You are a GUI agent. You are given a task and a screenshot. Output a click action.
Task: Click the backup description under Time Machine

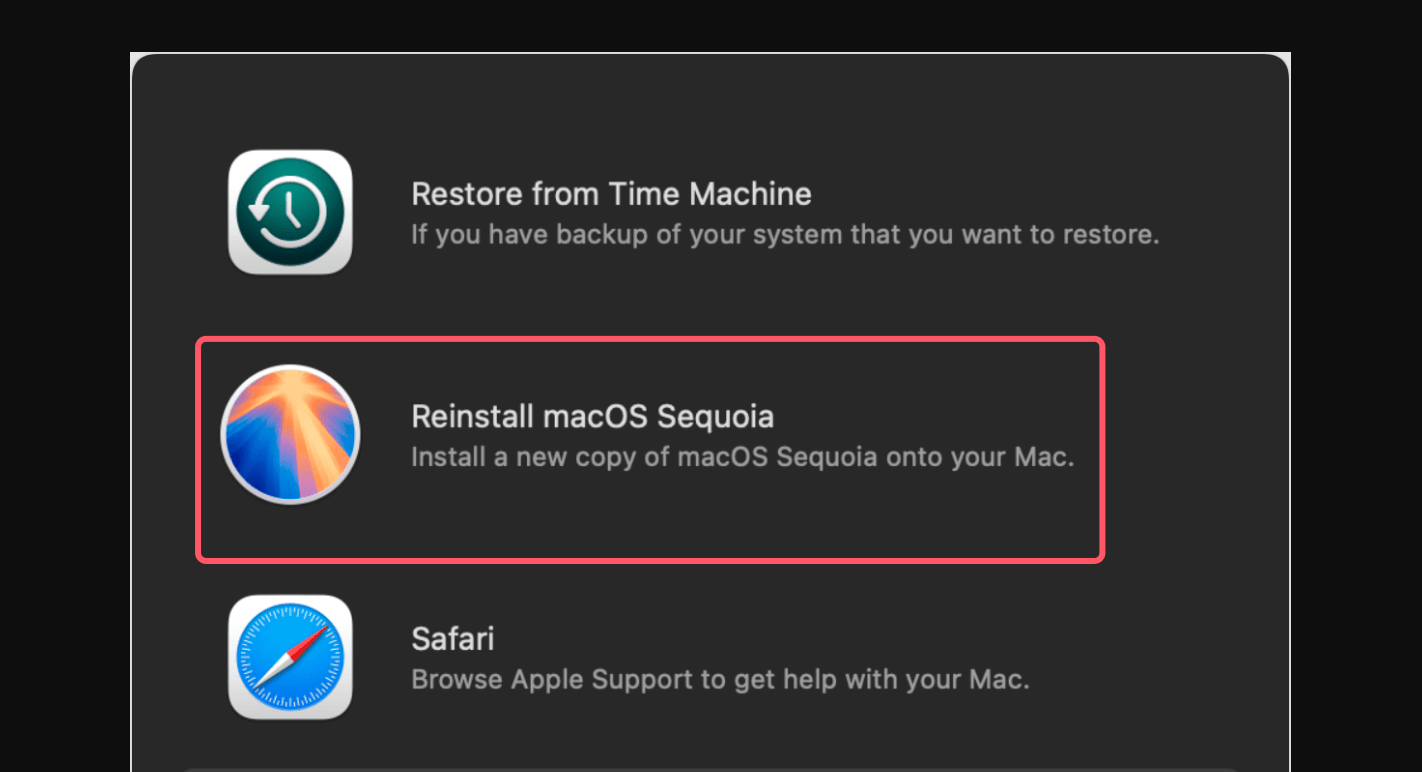tap(785, 234)
